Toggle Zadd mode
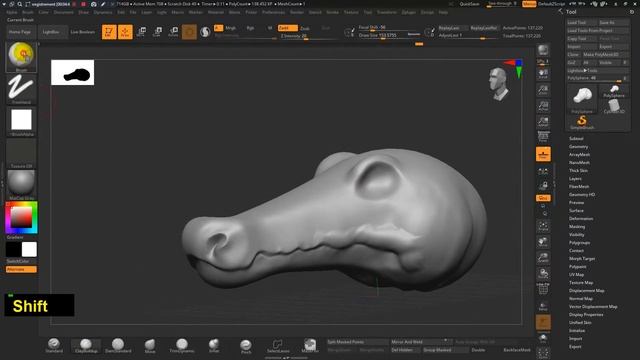Screen dimensions: 640x360 click(x=287, y=28)
